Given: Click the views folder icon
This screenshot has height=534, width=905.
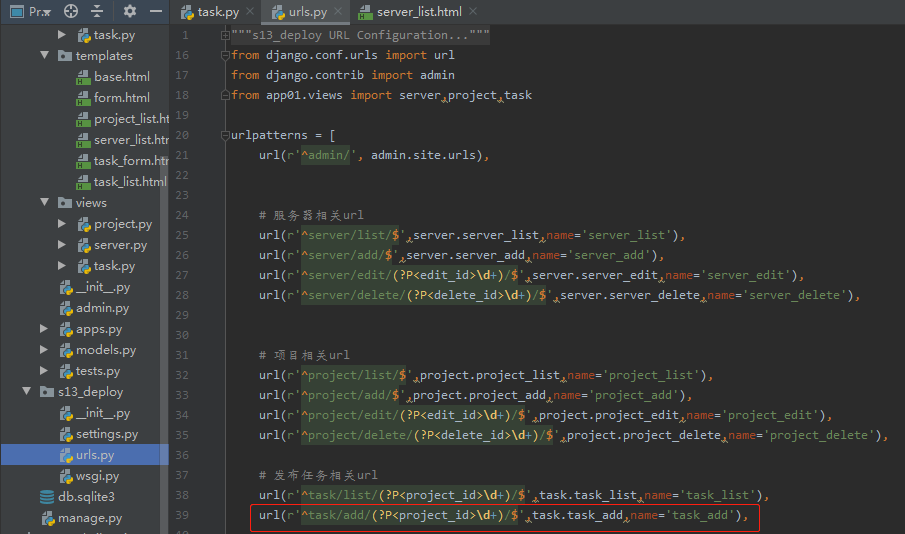Looking at the screenshot, I should coord(65,203).
